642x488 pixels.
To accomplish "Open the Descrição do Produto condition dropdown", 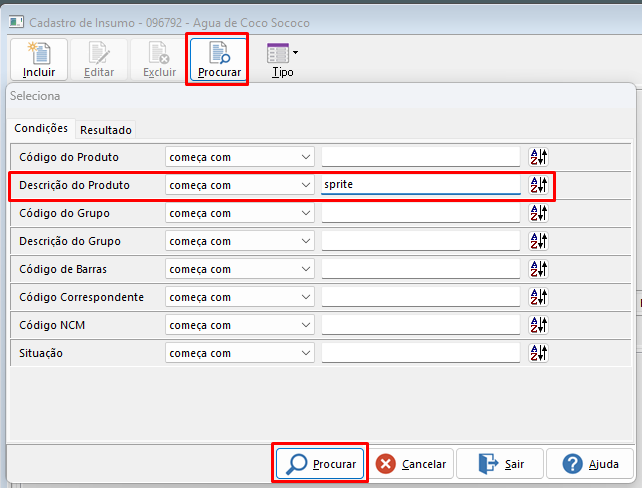I will [240, 185].
